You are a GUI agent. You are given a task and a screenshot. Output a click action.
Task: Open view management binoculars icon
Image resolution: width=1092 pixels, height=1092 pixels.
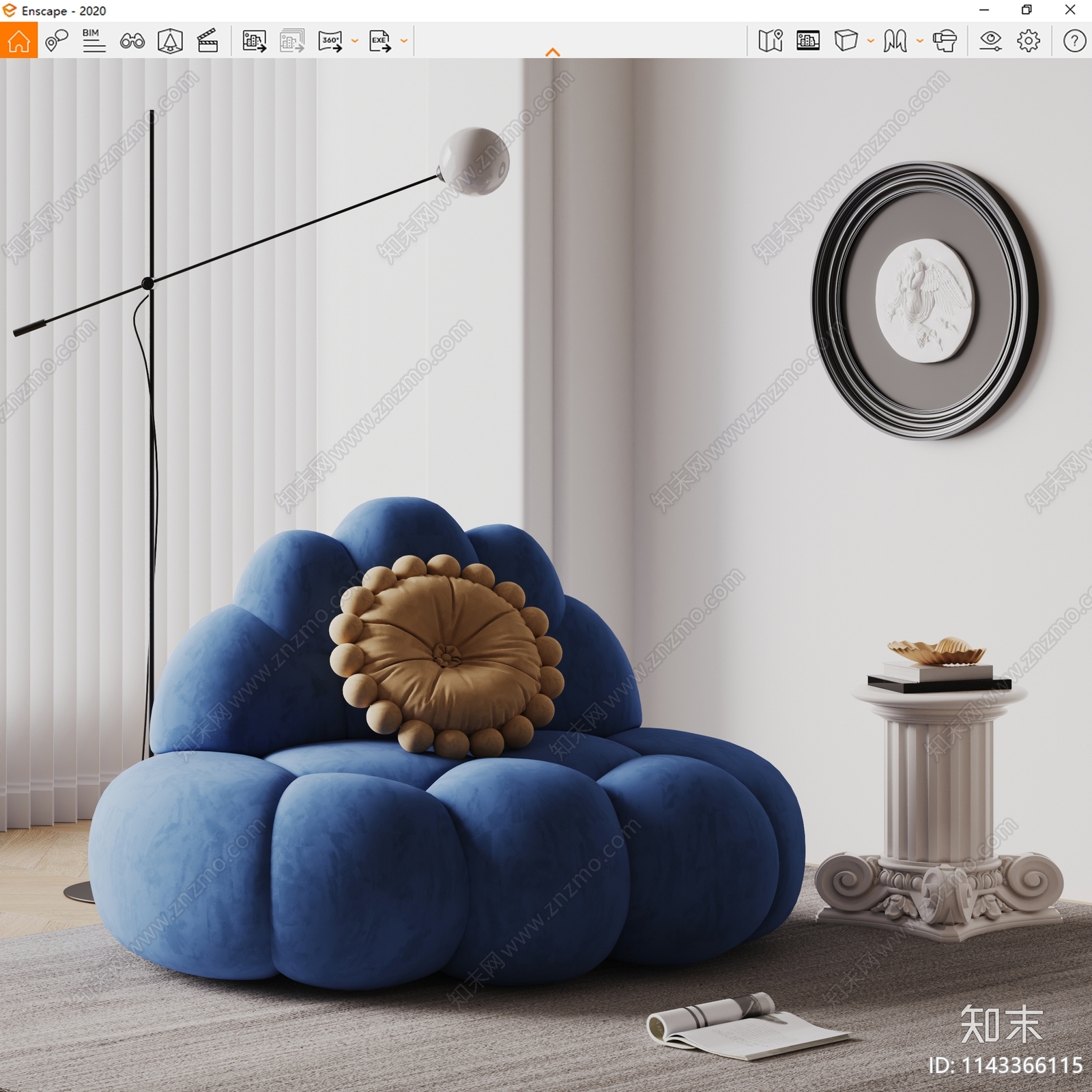point(132,41)
